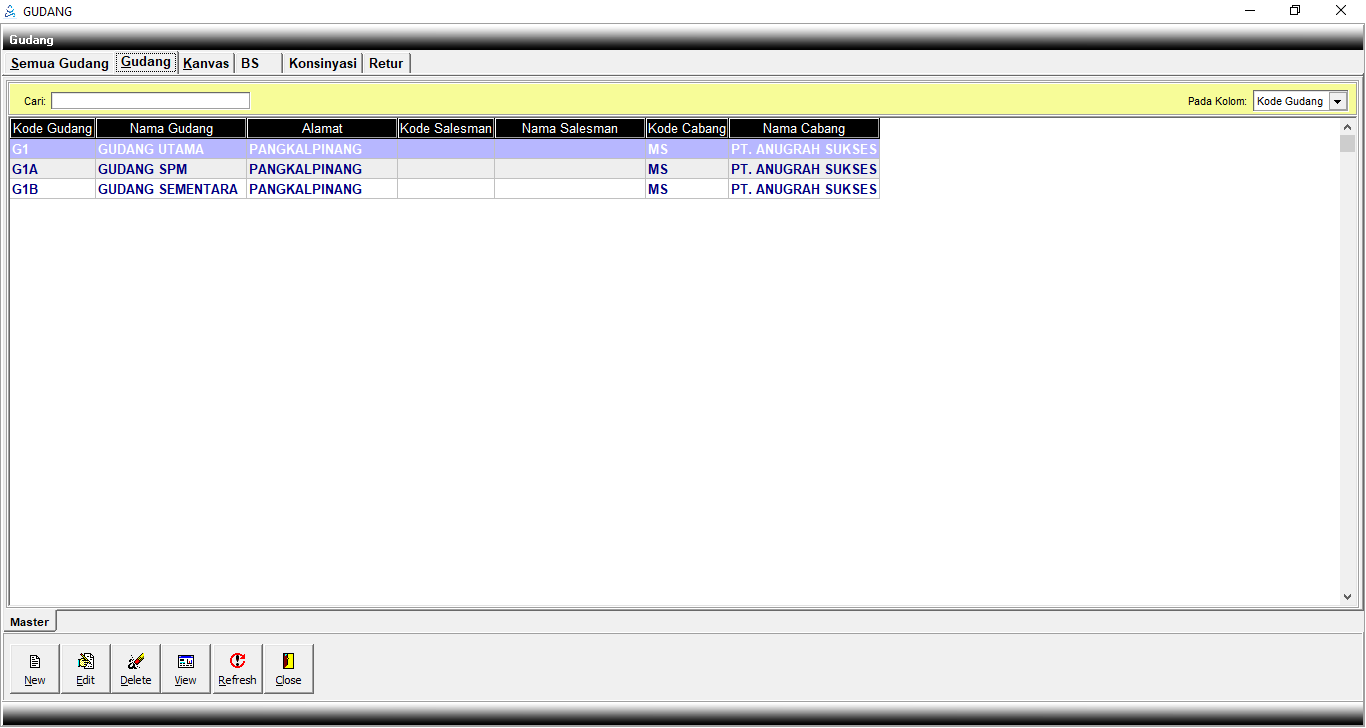Click the Kode Cabang column header
Viewport: 1366px width, 728px height.
tap(687, 128)
